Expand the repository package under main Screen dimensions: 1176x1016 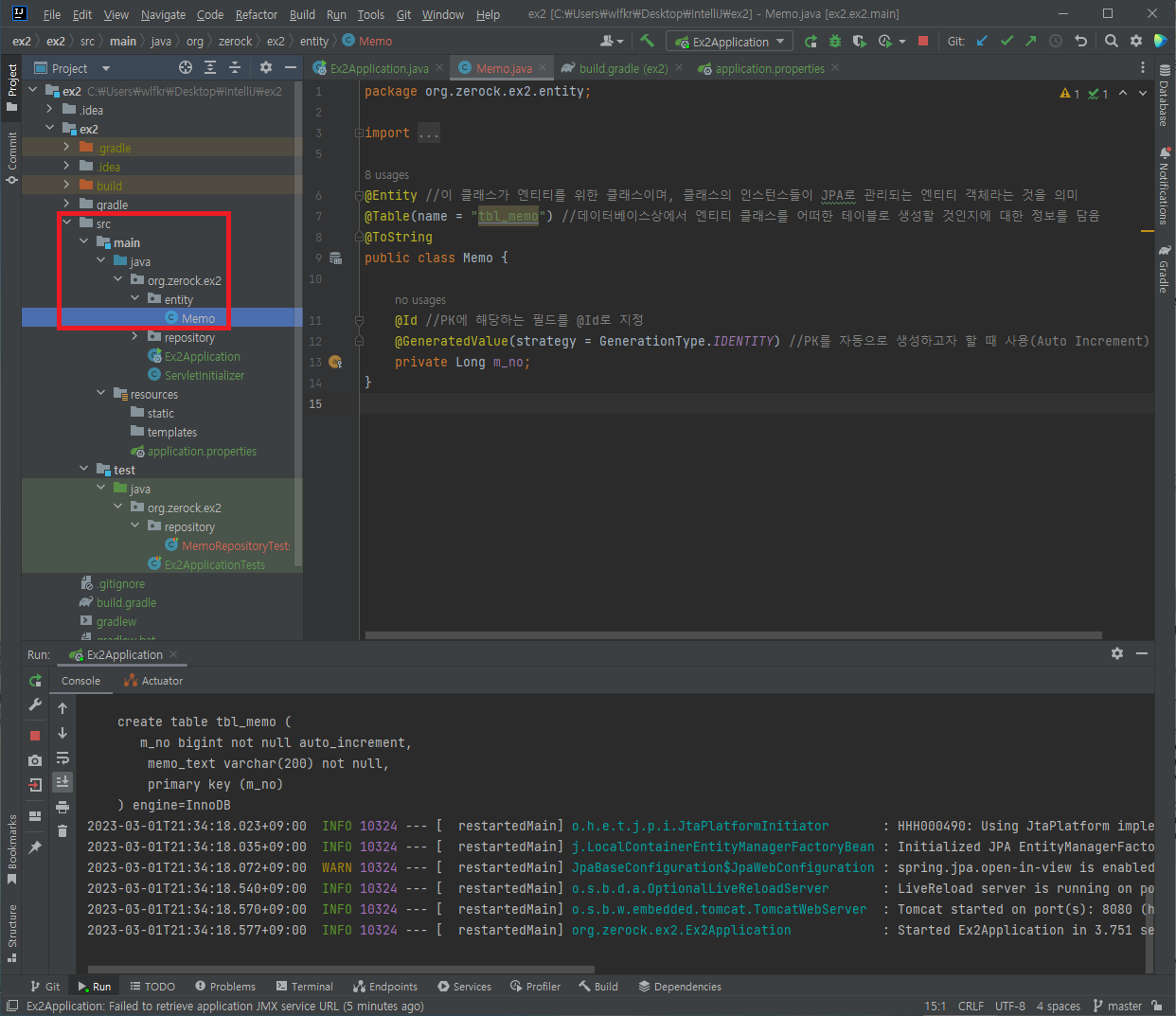tap(134, 337)
